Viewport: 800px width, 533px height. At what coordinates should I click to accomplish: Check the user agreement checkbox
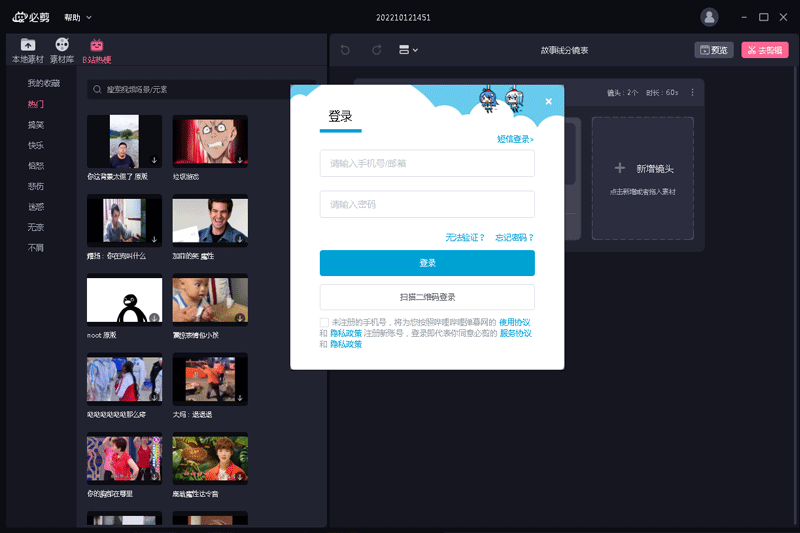pos(324,322)
